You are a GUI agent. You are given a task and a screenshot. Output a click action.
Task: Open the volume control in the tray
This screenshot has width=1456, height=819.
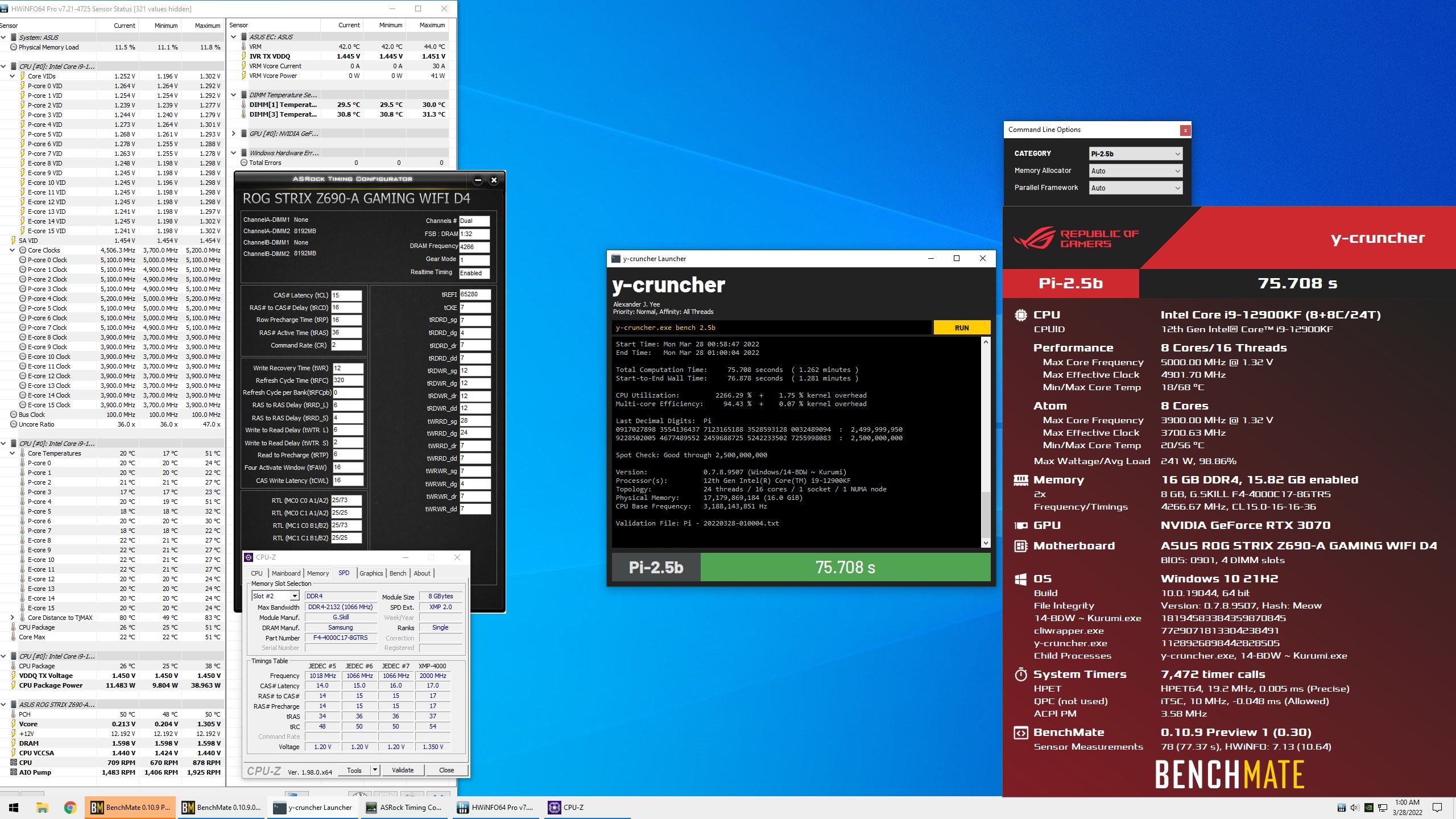coord(1354,808)
